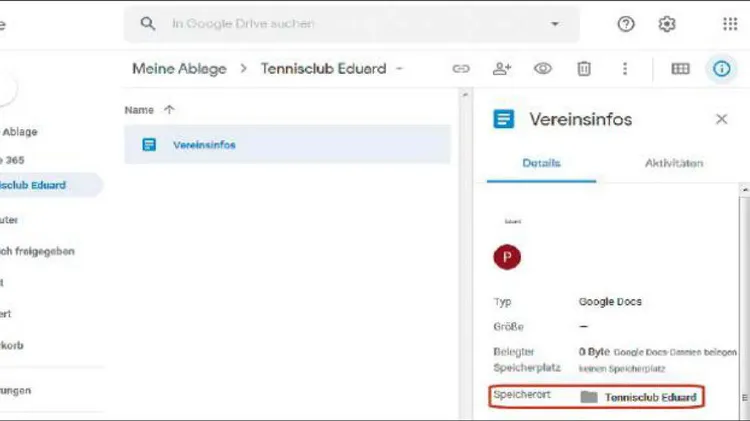Open the Google apps grid icon

pos(730,24)
